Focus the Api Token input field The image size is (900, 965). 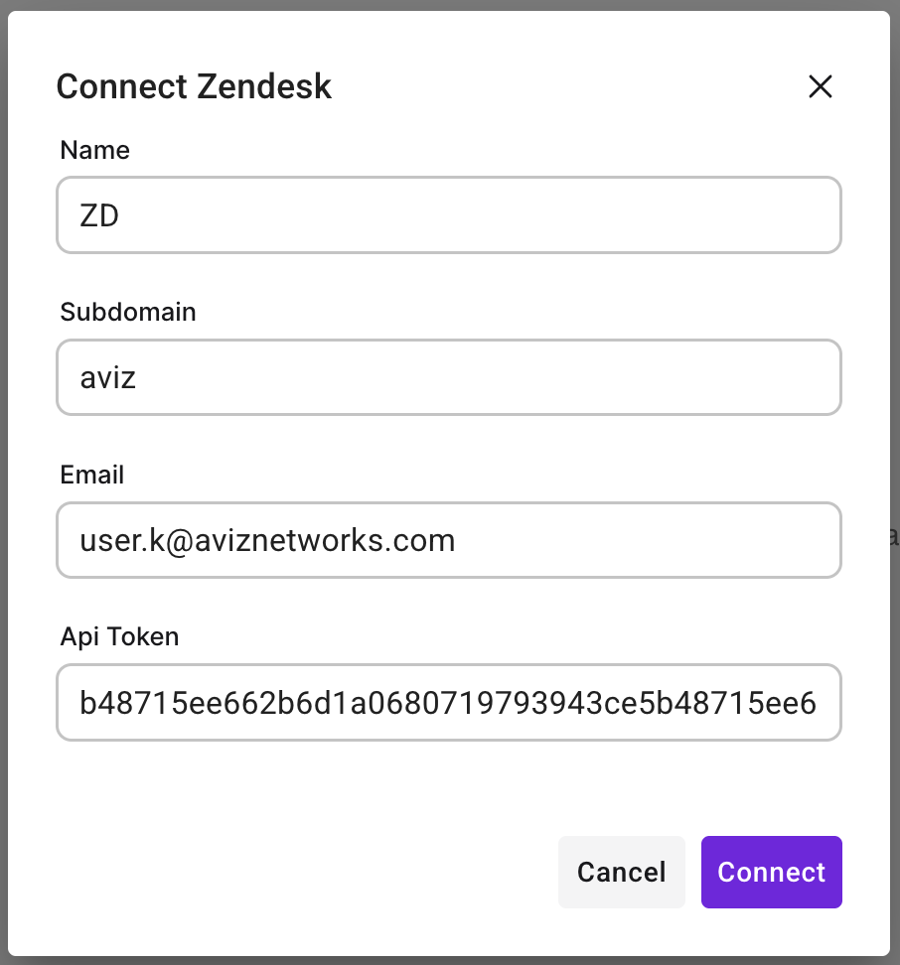(x=448, y=703)
